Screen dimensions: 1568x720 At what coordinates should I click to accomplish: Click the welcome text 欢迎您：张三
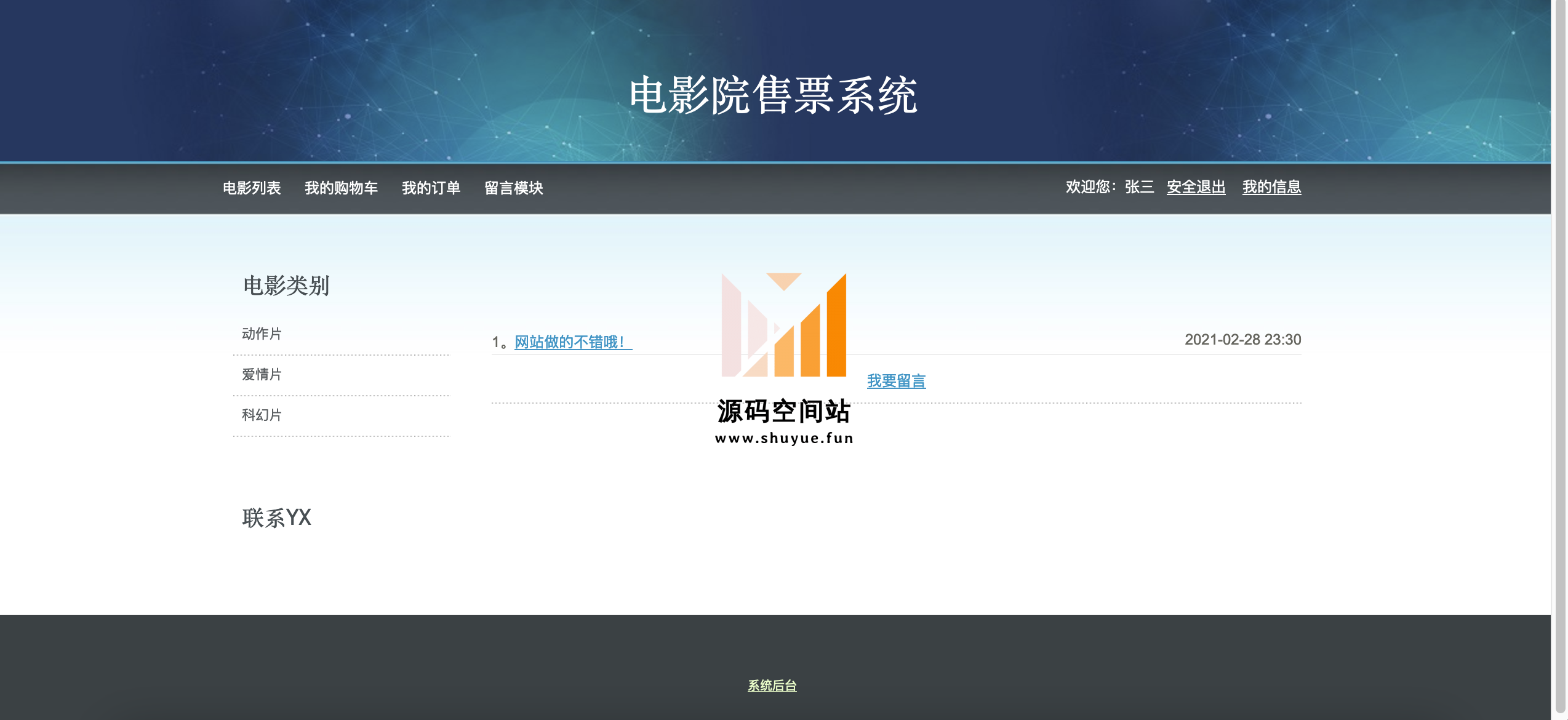point(1110,187)
